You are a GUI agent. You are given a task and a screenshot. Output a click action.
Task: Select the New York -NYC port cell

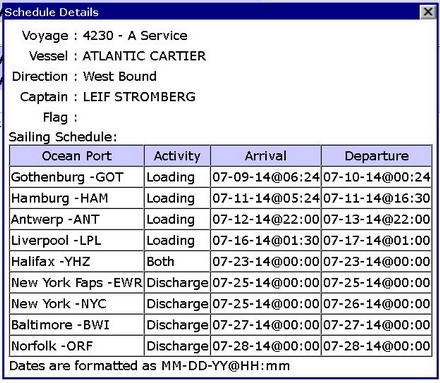click(77, 304)
